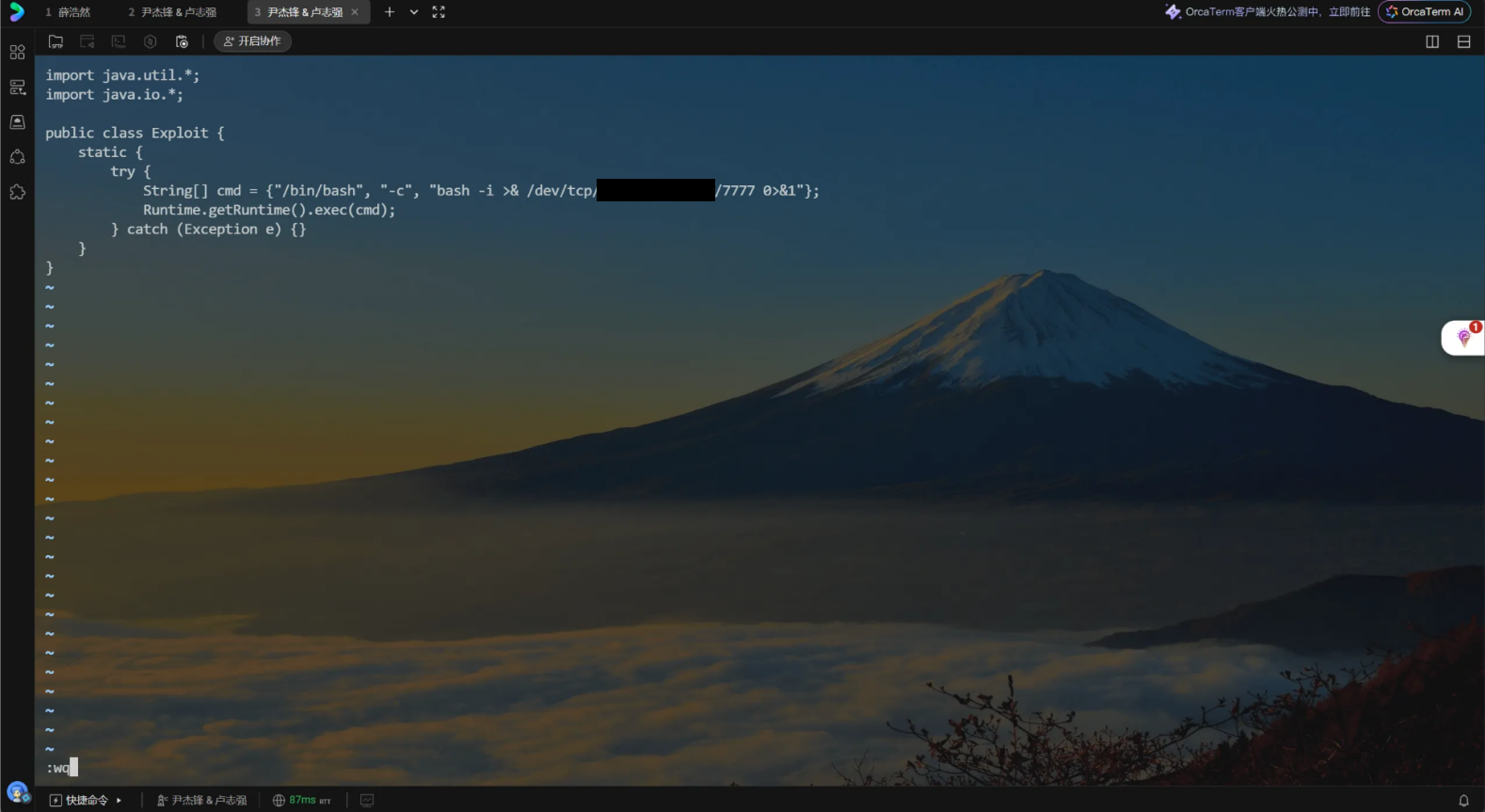Open the server list sidebar icon
This screenshot has width=1485, height=812.
pyautogui.click(x=17, y=87)
